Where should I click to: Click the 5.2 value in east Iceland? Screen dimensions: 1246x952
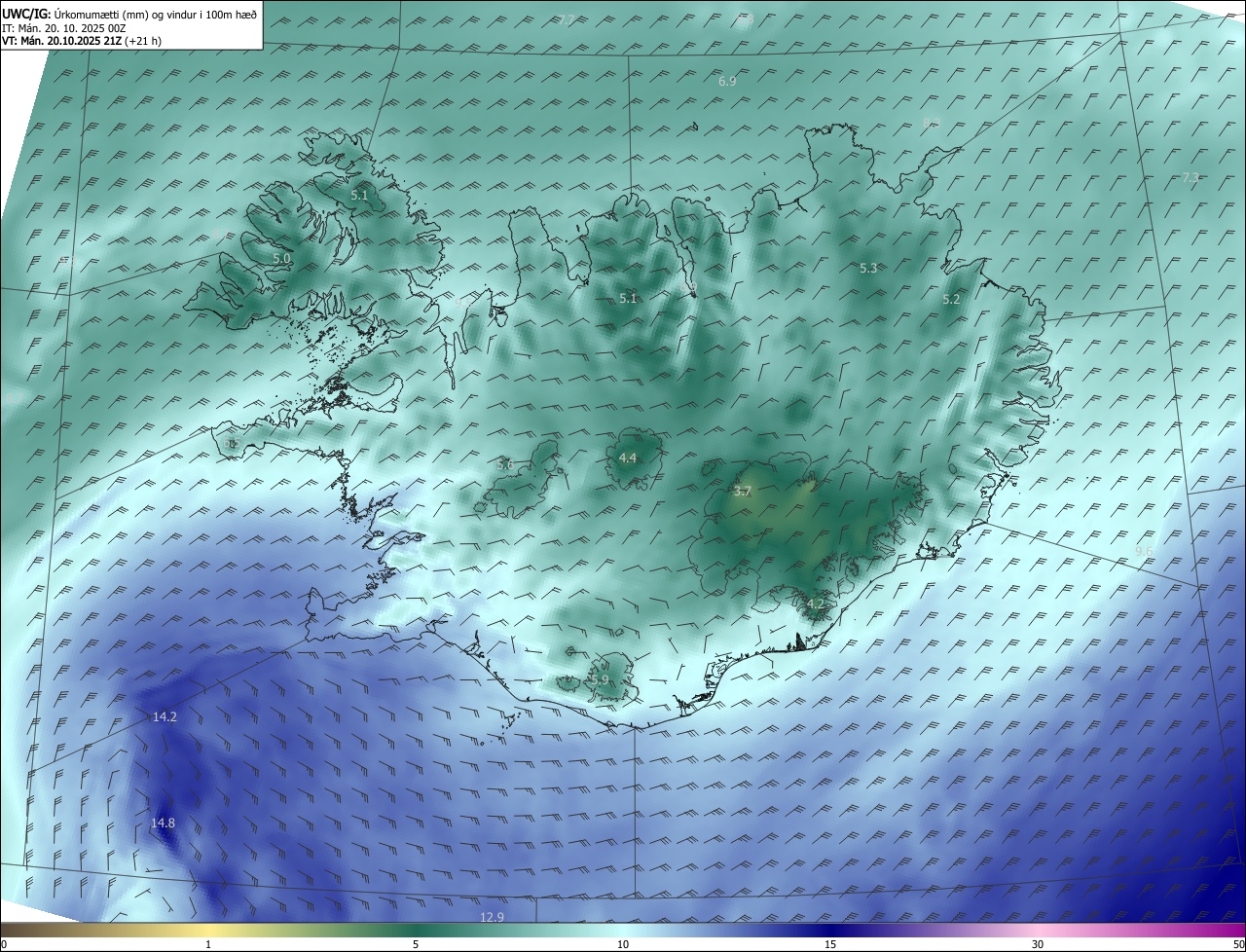[x=952, y=300]
